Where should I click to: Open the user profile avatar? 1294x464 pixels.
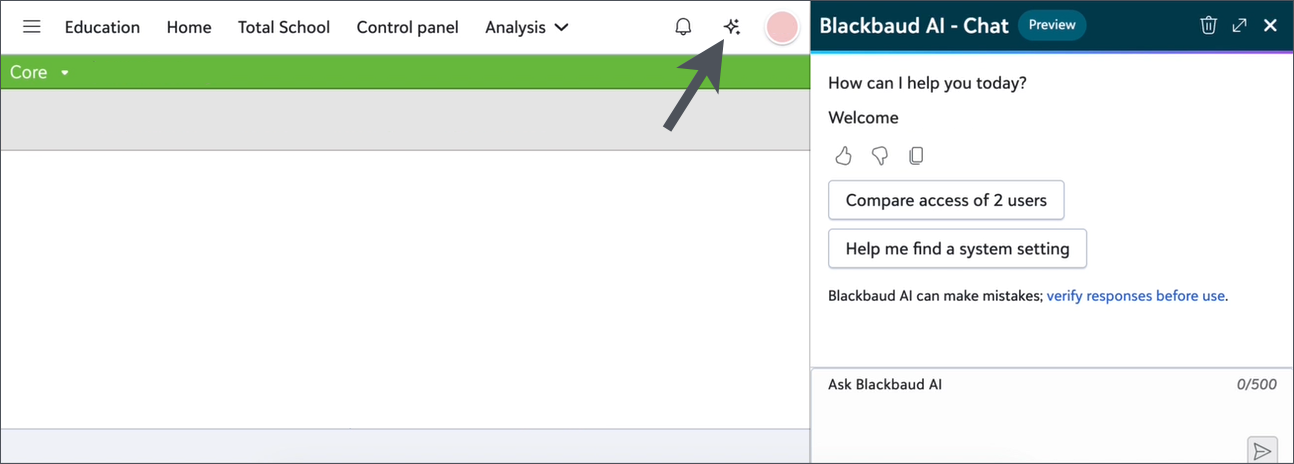pyautogui.click(x=781, y=27)
